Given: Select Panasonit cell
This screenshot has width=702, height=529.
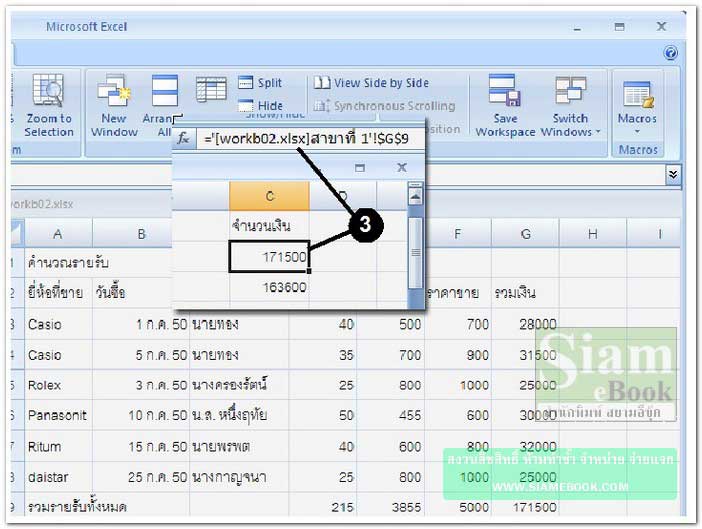Looking at the screenshot, I should pos(58,415).
